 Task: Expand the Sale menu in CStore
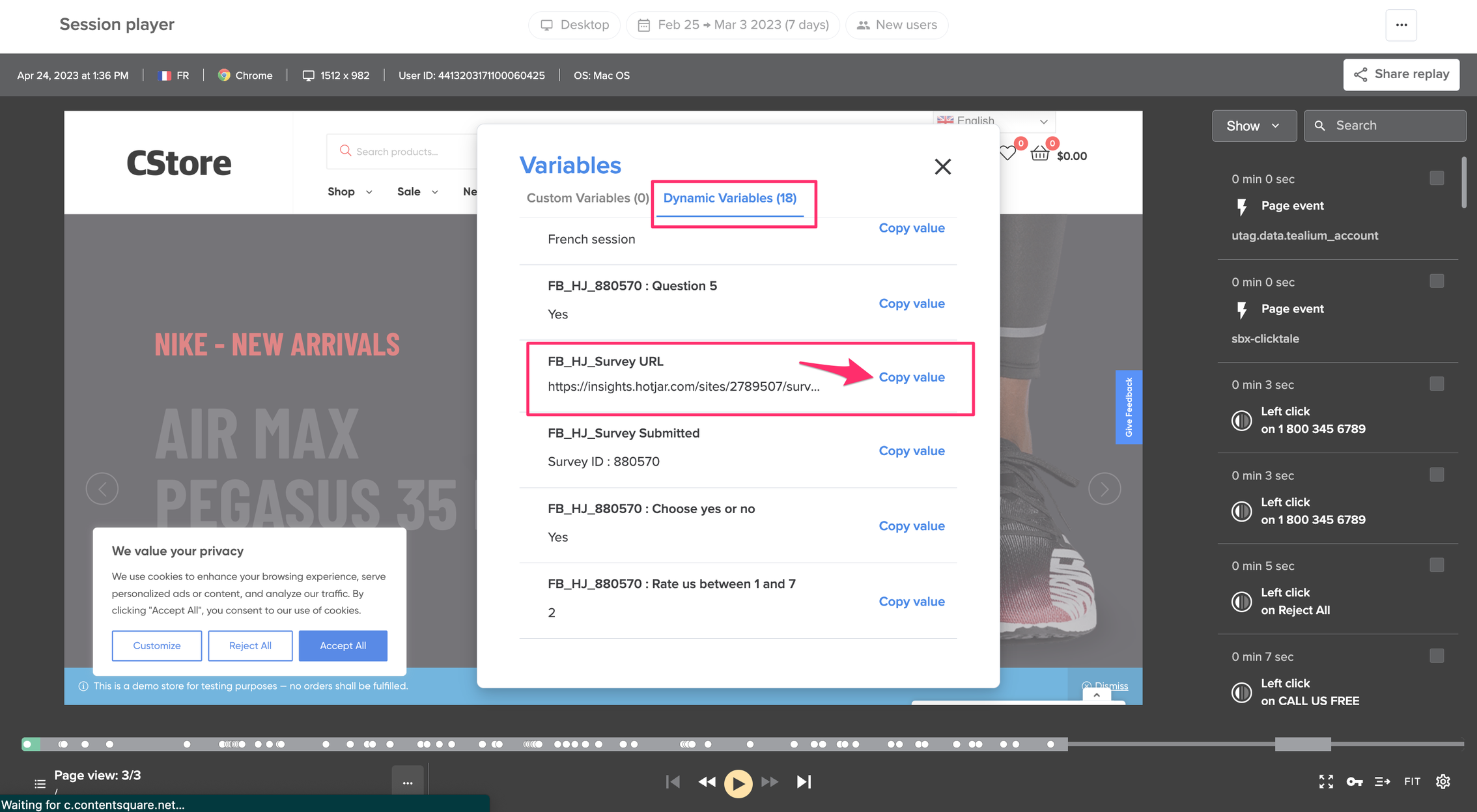(417, 191)
